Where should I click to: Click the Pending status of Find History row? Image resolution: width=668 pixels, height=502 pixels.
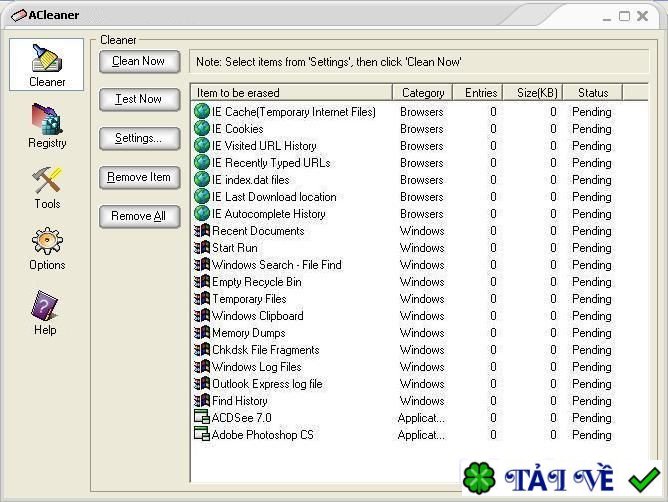click(591, 401)
